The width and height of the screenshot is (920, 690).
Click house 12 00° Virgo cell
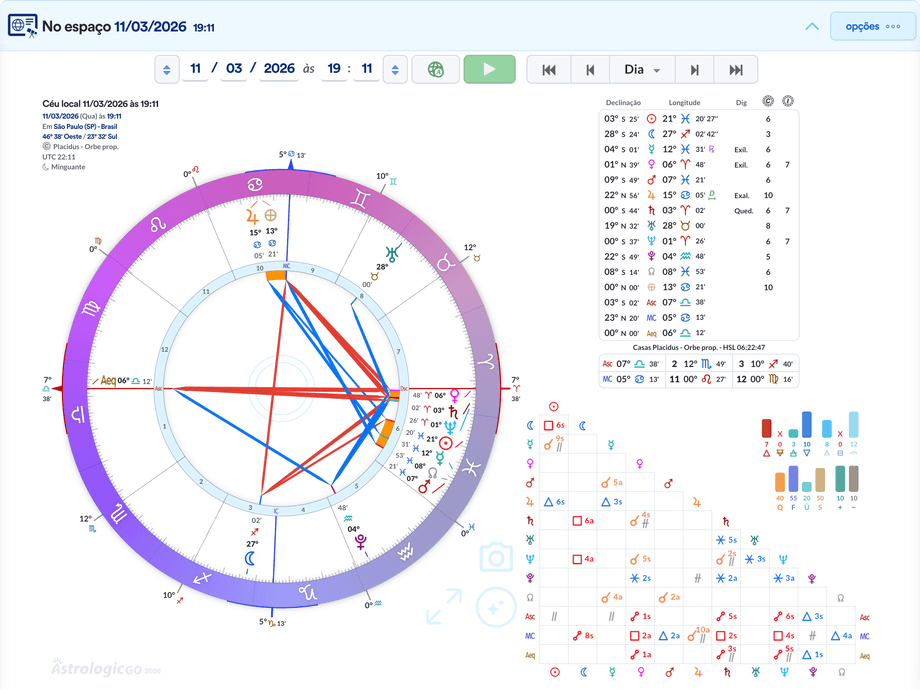765,379
